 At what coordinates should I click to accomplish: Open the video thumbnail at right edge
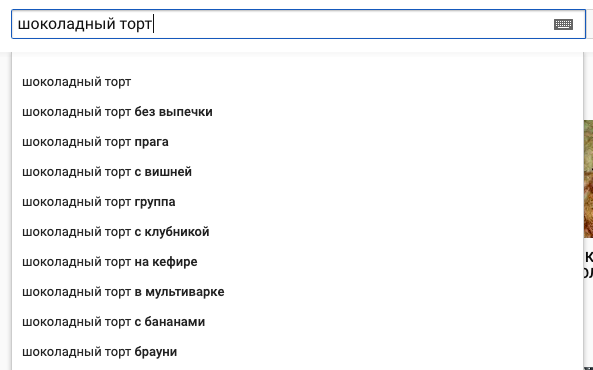click(x=588, y=179)
